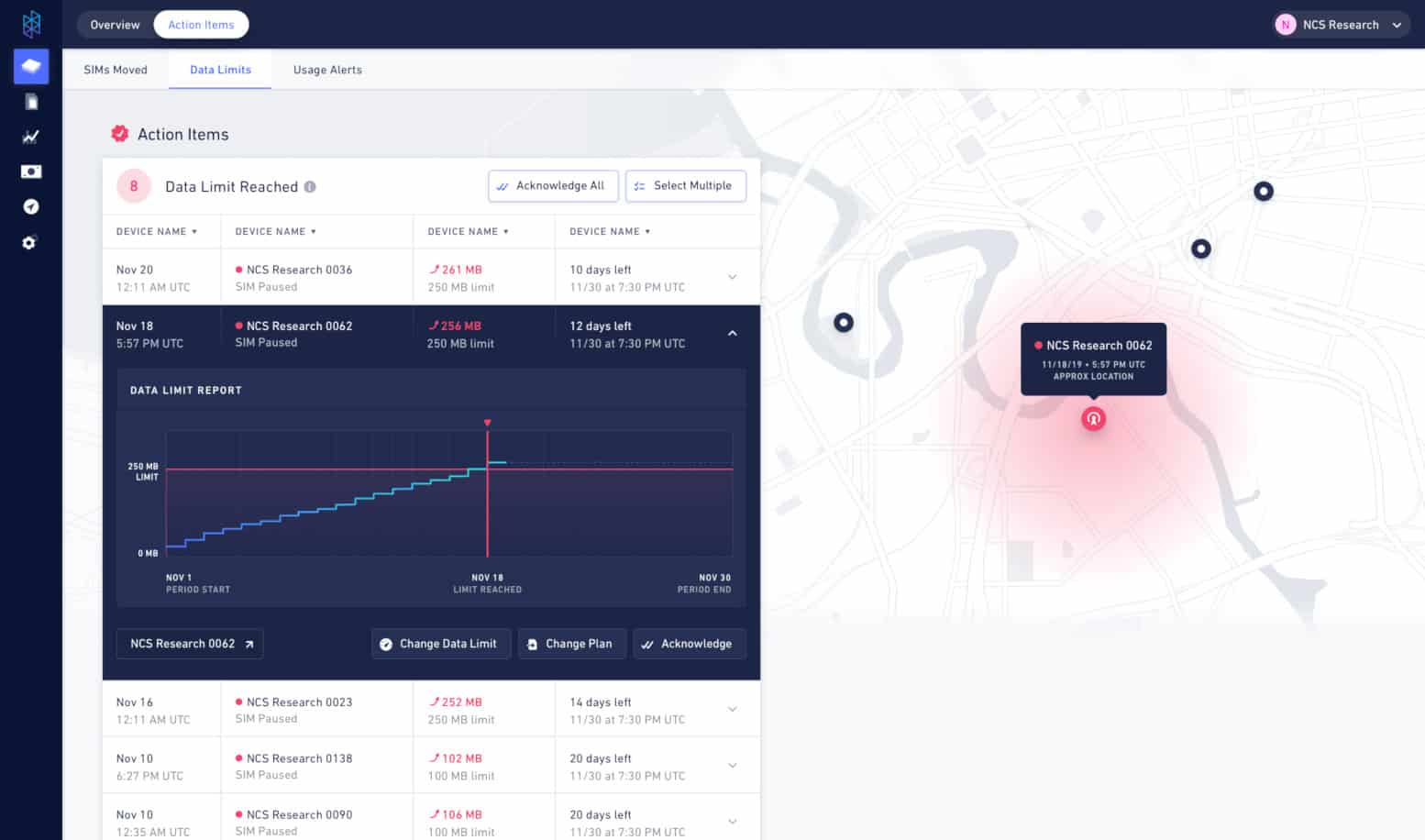Click the Hologram logo icon in the sidebar
This screenshot has height=840, width=1425.
(x=31, y=24)
